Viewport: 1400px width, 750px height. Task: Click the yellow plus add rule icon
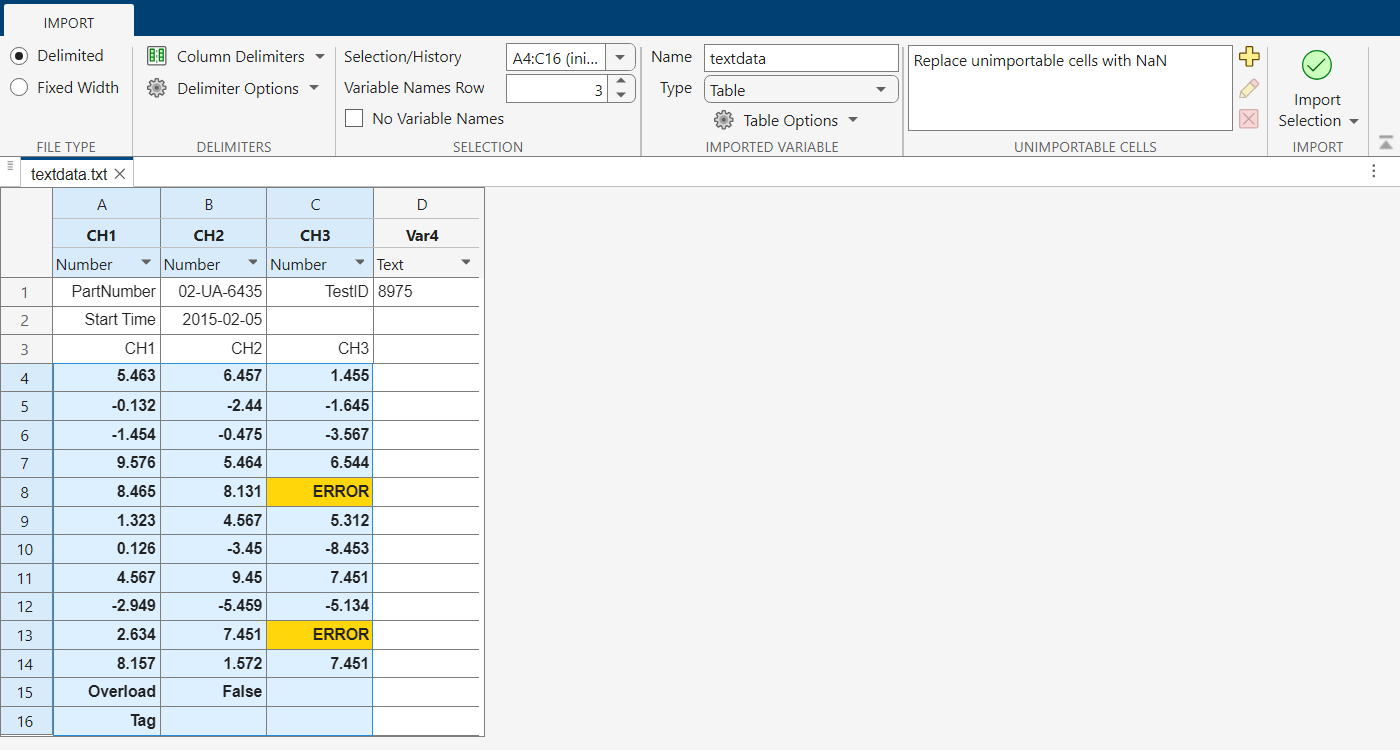point(1248,57)
